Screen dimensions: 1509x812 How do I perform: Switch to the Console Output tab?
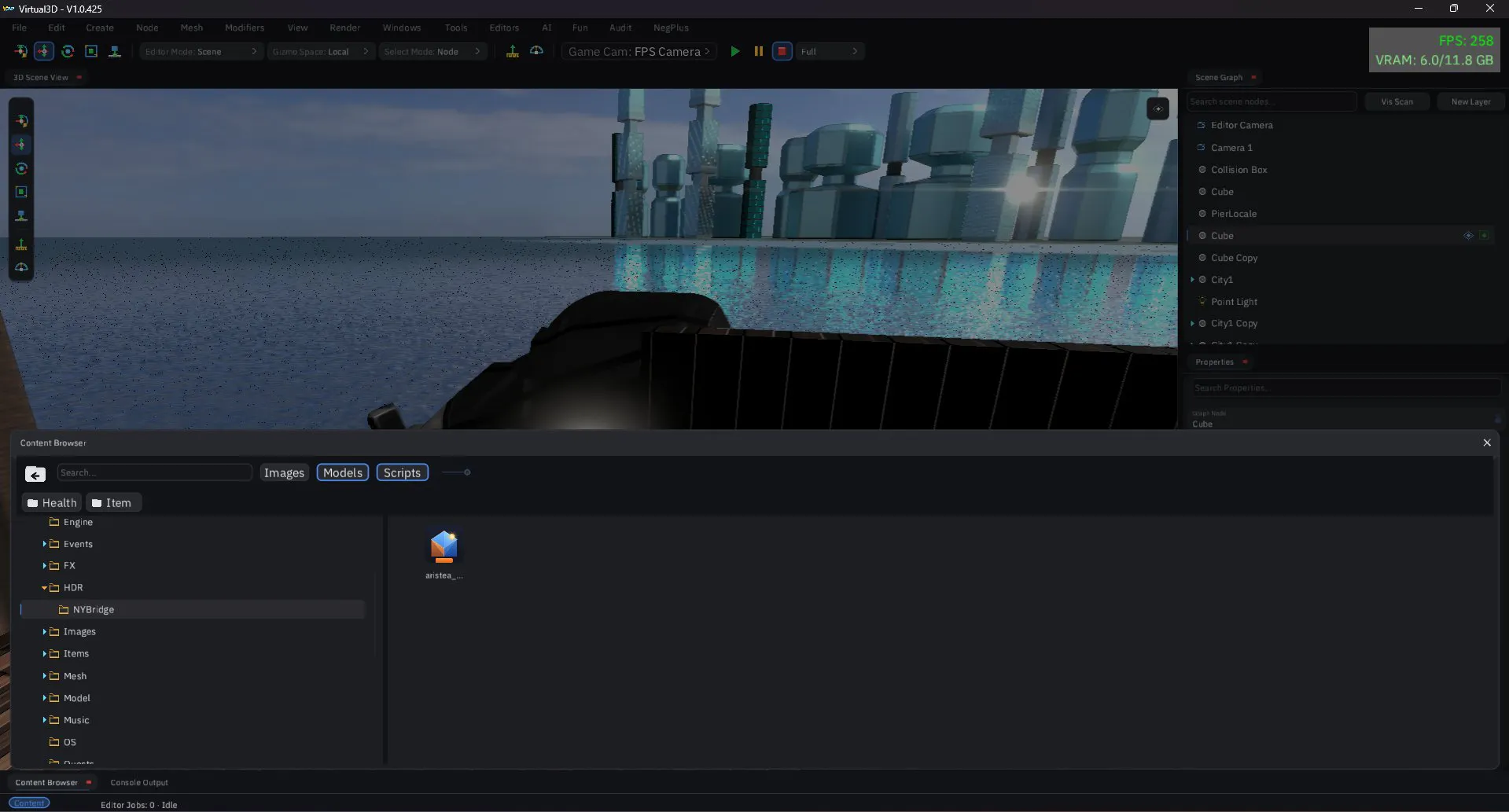[139, 782]
